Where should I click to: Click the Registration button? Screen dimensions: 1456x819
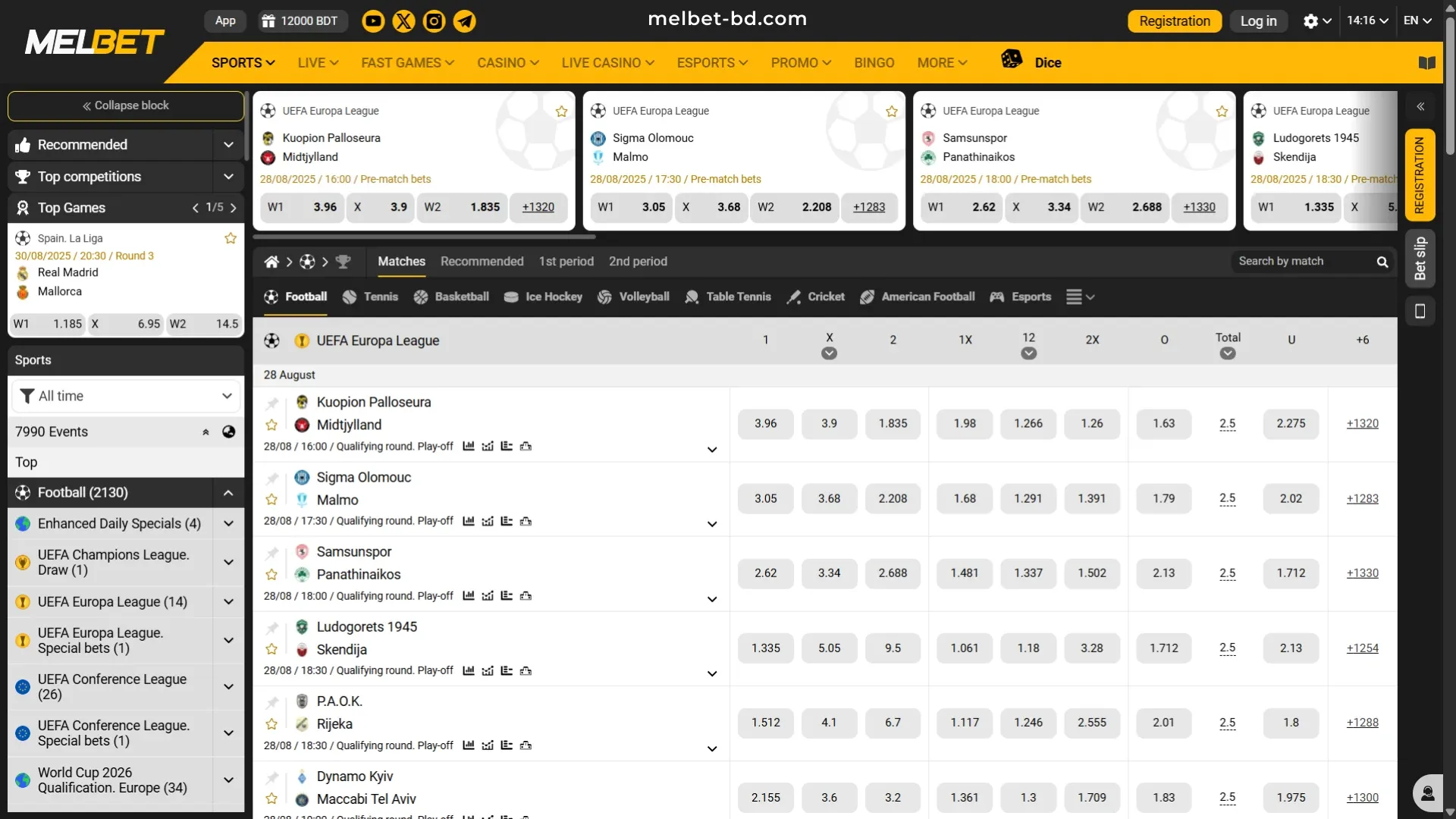coord(1174,20)
